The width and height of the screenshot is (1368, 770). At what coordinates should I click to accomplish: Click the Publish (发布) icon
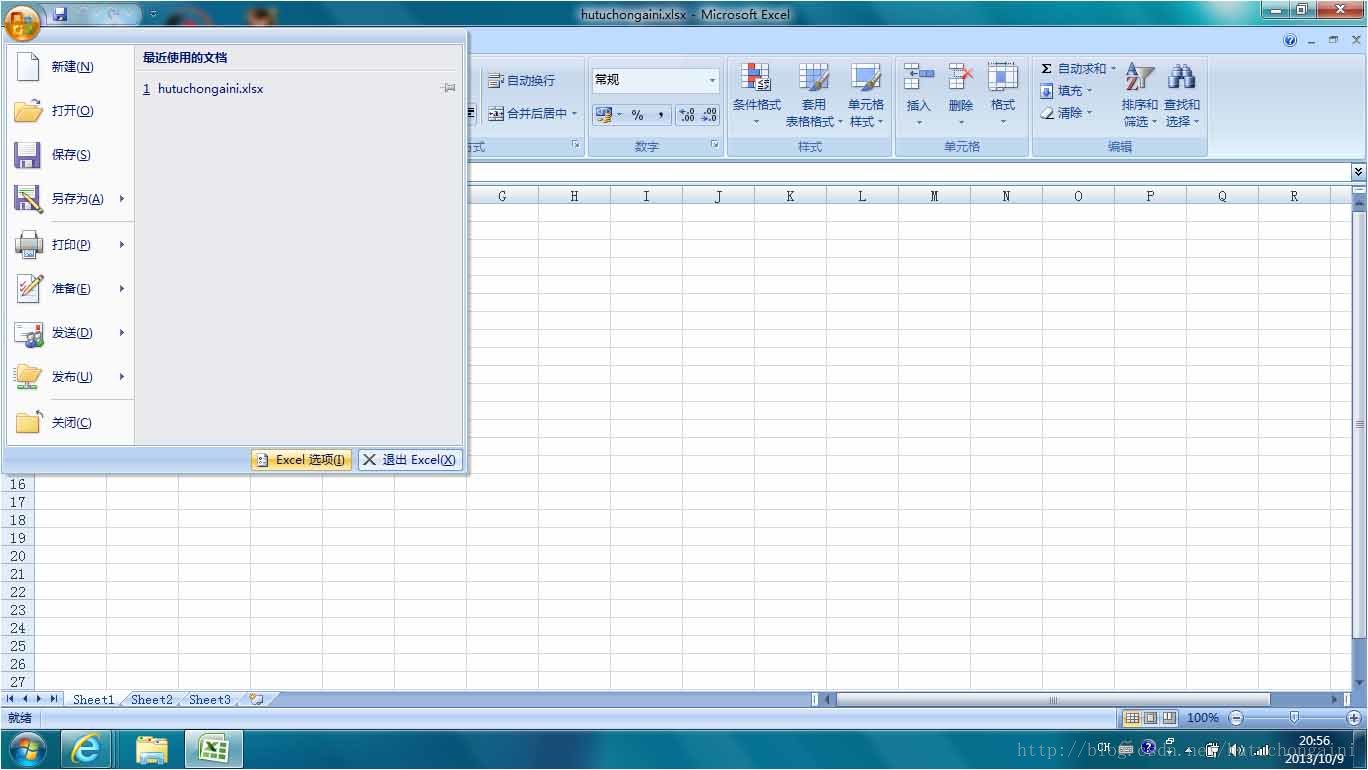pyautogui.click(x=28, y=377)
